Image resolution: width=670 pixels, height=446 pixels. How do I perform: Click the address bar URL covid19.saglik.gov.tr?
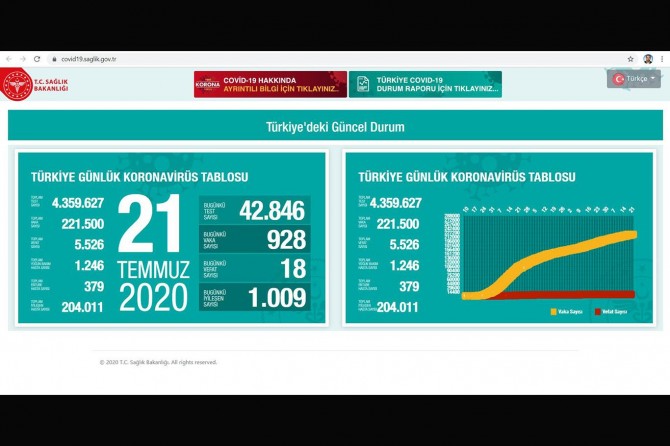(x=88, y=59)
